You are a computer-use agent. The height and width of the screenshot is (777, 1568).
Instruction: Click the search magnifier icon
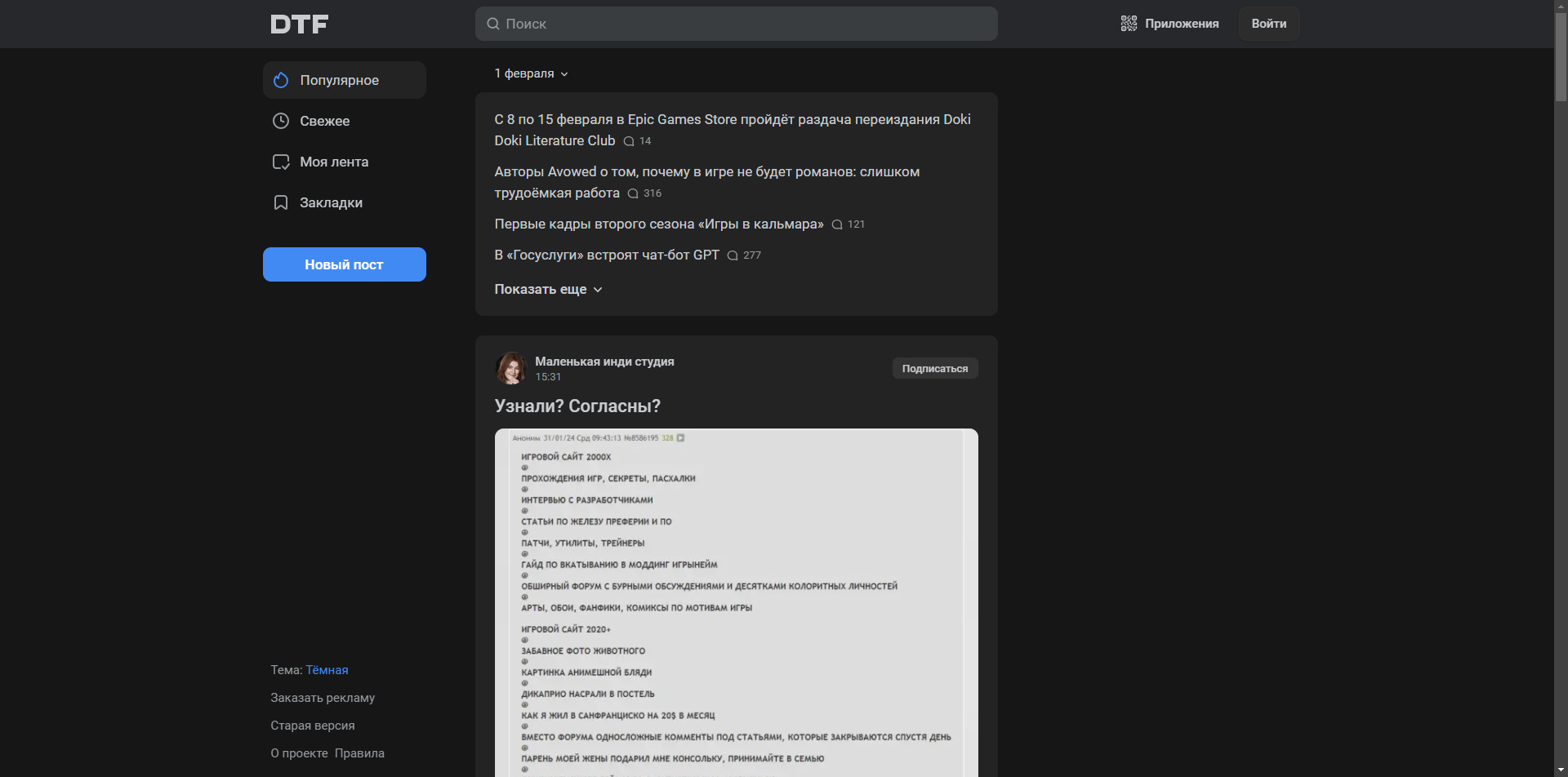click(493, 24)
